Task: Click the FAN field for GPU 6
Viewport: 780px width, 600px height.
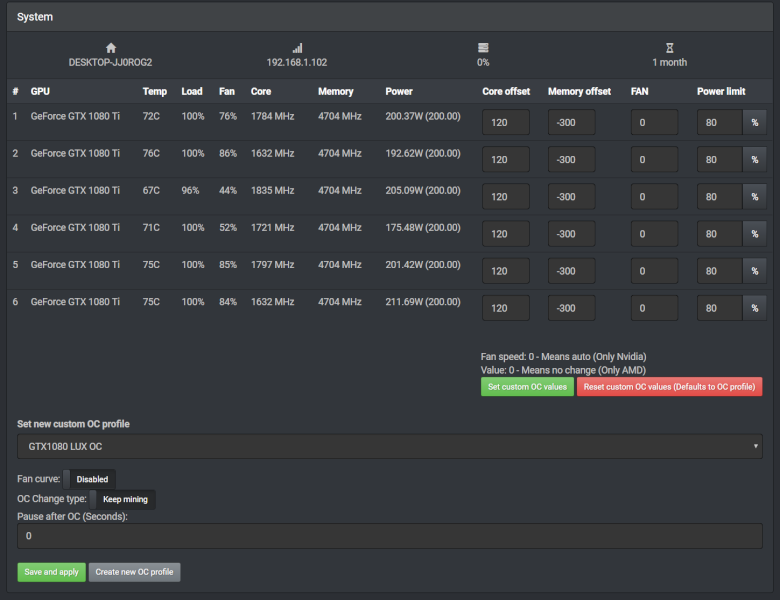Action: (655, 308)
